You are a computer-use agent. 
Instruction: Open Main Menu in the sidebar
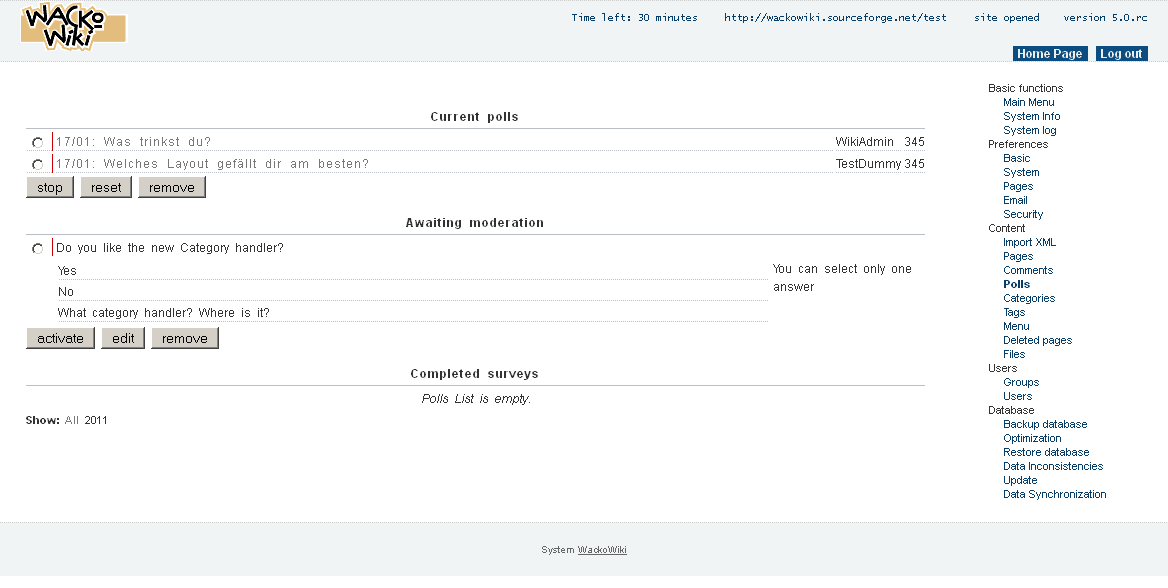(x=1028, y=102)
